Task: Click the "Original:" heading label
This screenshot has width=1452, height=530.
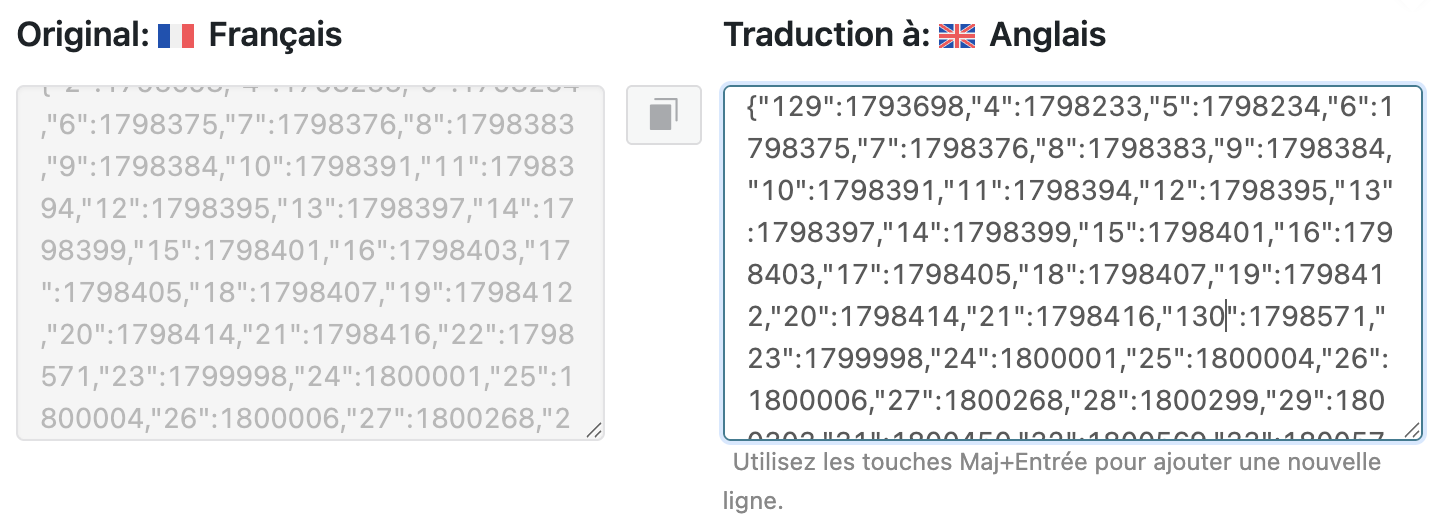Action: [83, 36]
